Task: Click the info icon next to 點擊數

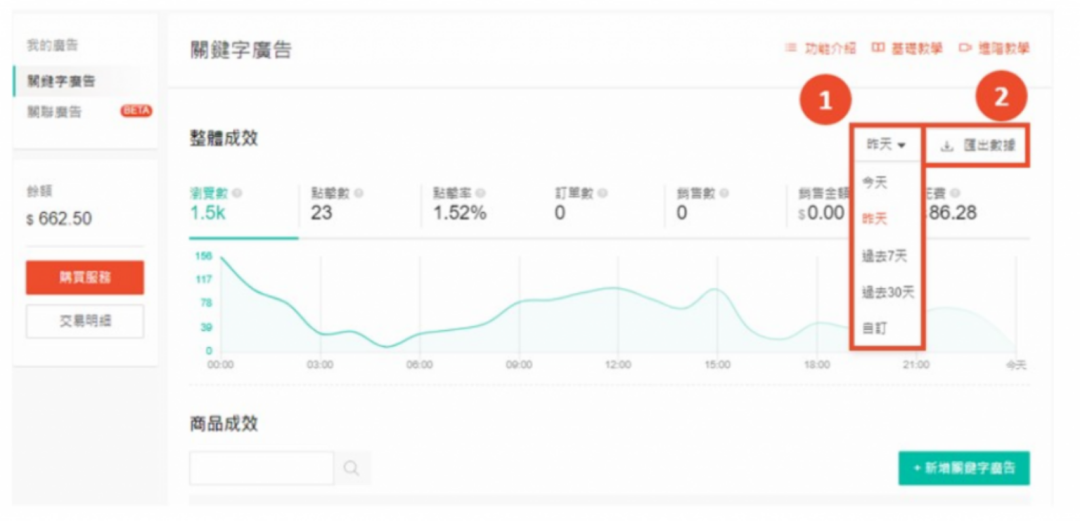Action: [359, 193]
